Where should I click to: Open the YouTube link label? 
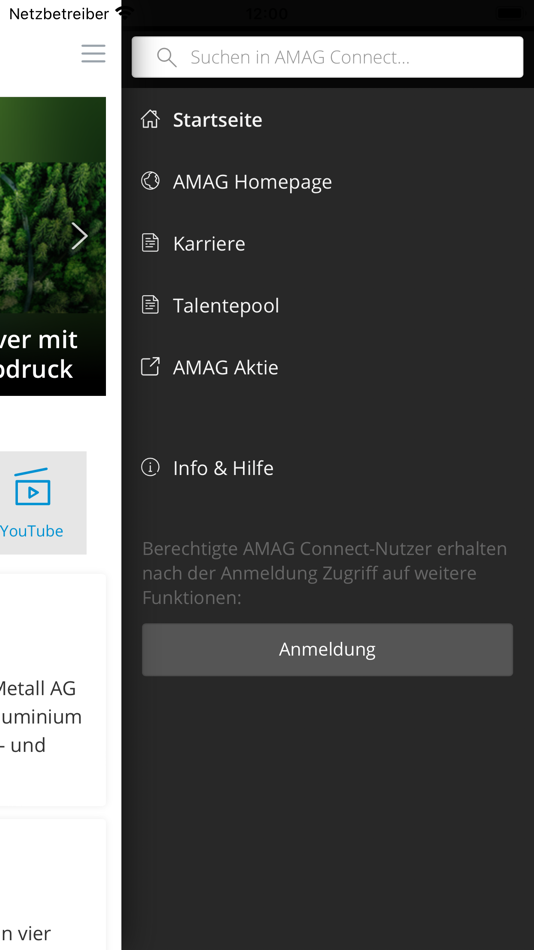click(x=32, y=531)
